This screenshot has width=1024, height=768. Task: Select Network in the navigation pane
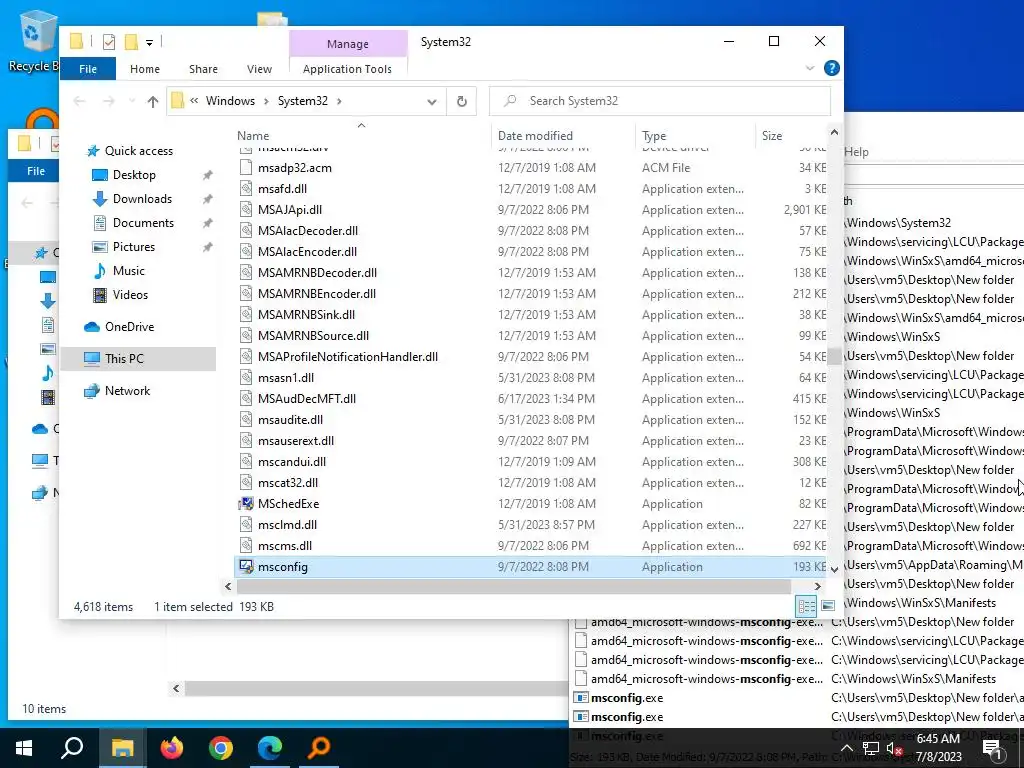coord(127,391)
